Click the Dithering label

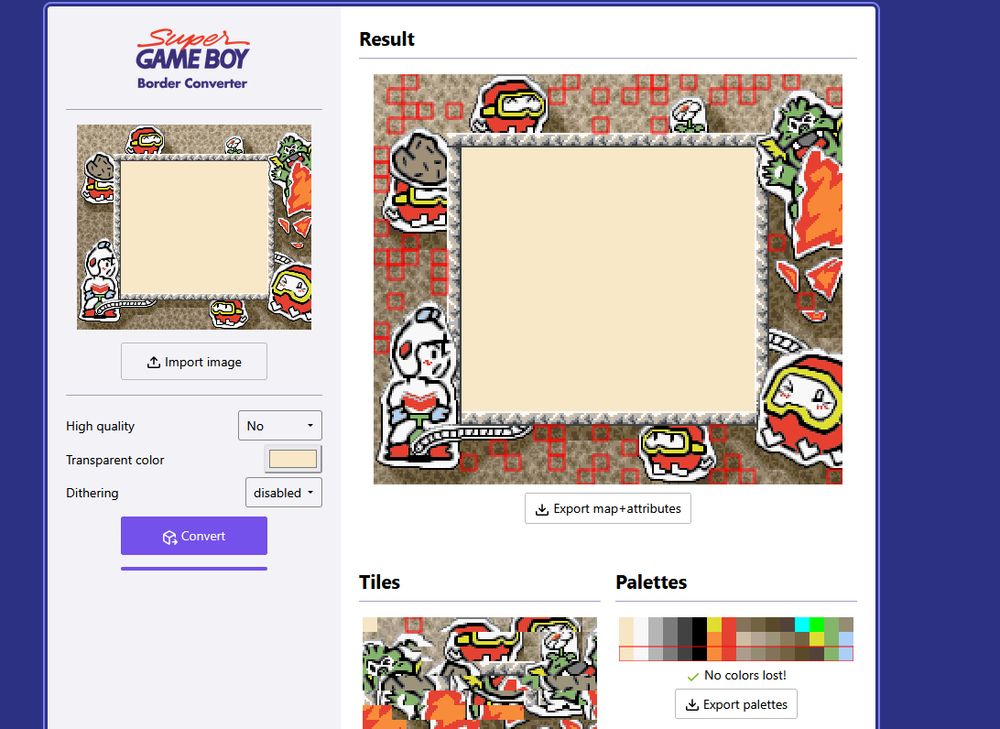click(92, 493)
